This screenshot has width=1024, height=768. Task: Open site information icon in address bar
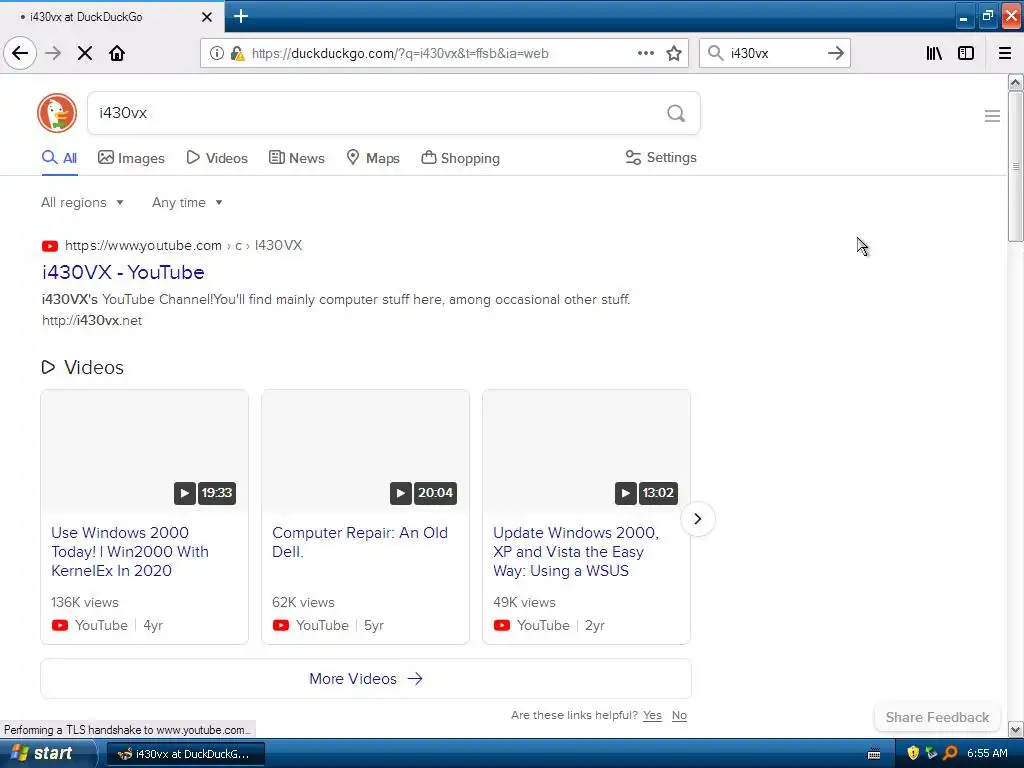(216, 53)
